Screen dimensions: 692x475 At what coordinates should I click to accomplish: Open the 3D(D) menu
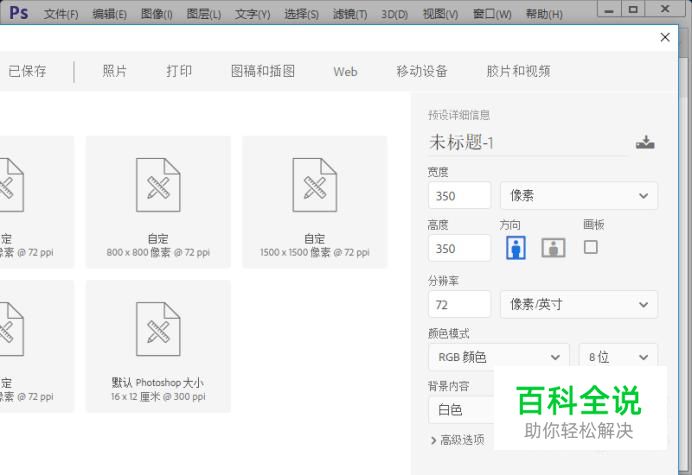[395, 14]
